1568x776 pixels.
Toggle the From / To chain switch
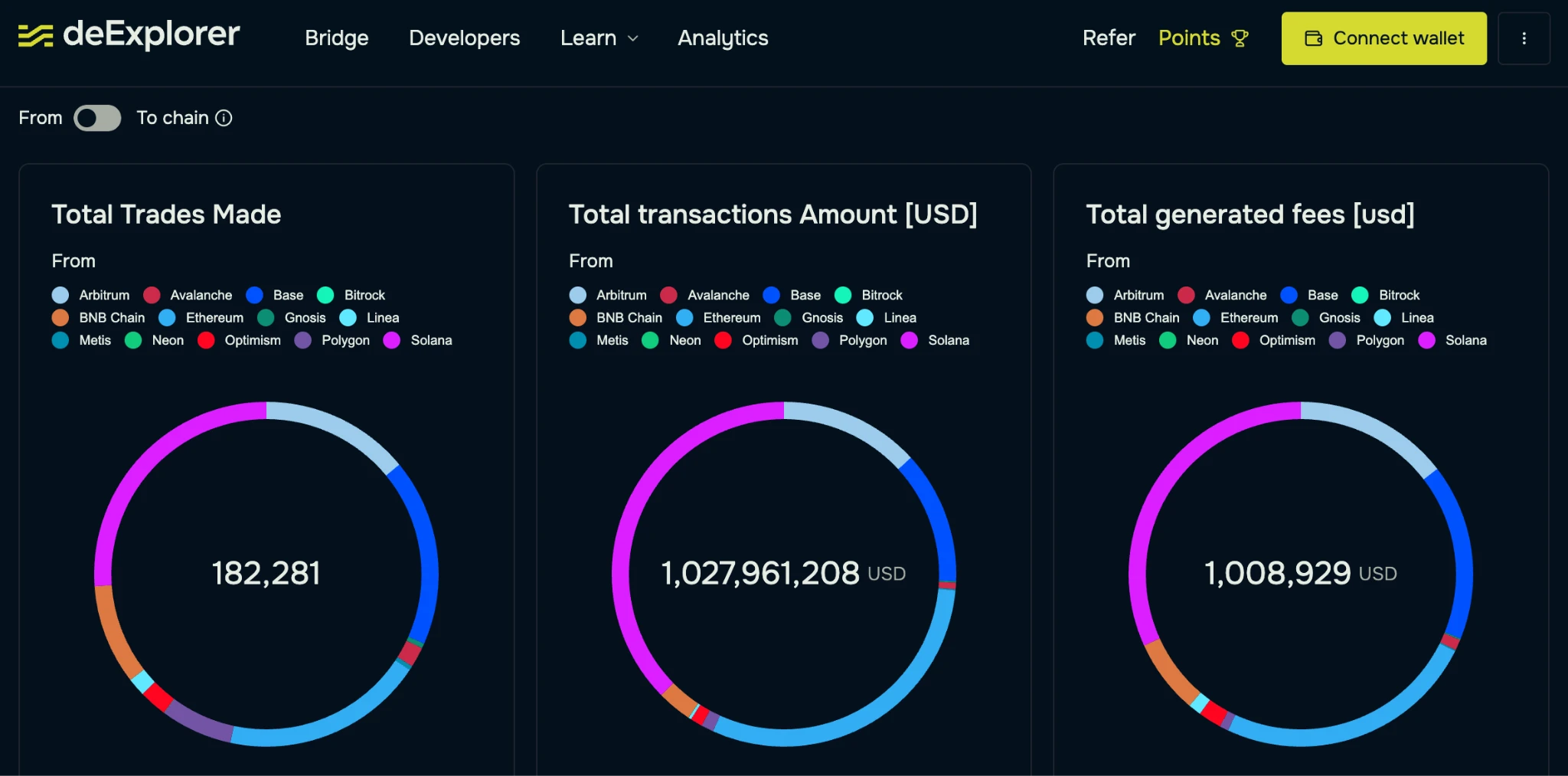pos(97,118)
